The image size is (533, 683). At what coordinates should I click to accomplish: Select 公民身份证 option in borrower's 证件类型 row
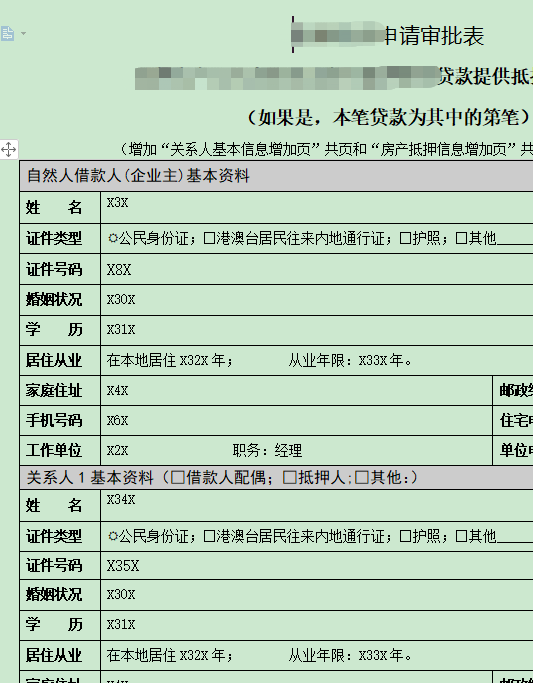click(113, 238)
